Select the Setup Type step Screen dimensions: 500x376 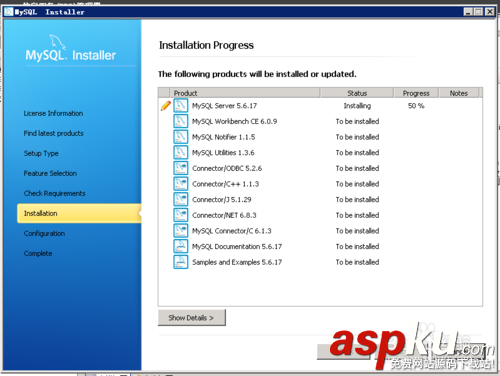pos(41,153)
